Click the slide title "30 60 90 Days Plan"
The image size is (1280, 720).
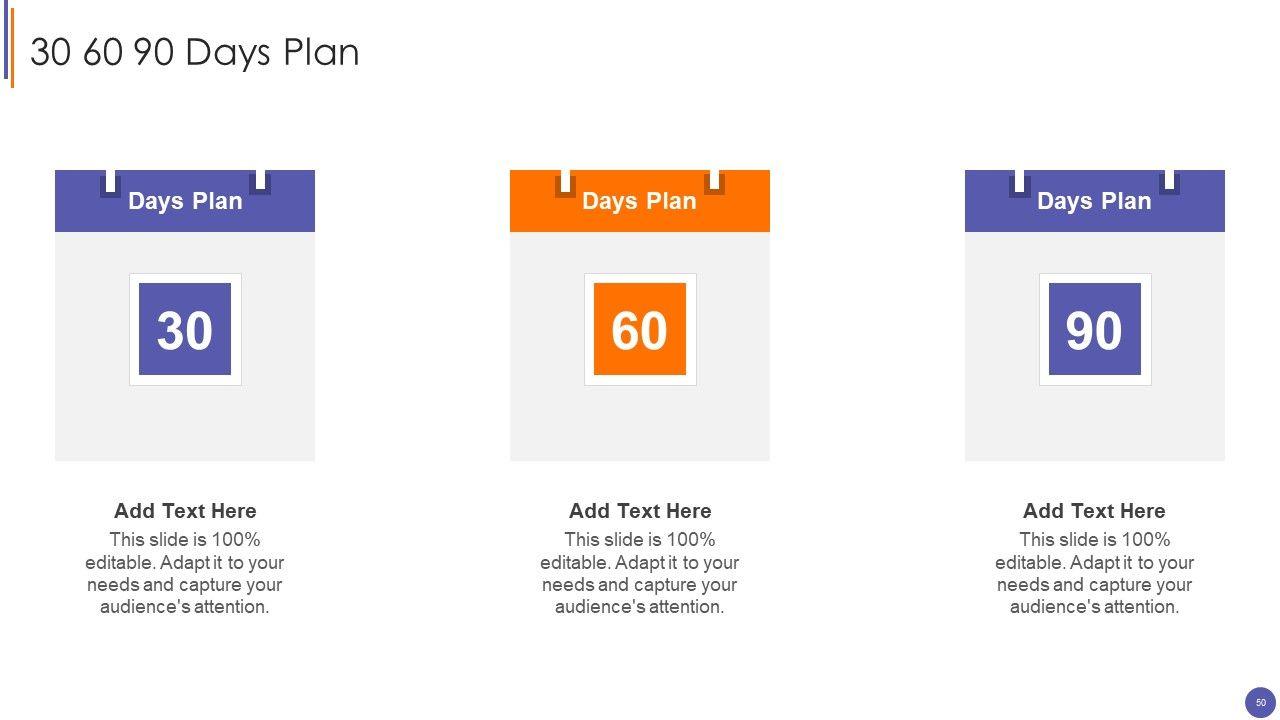coord(195,52)
